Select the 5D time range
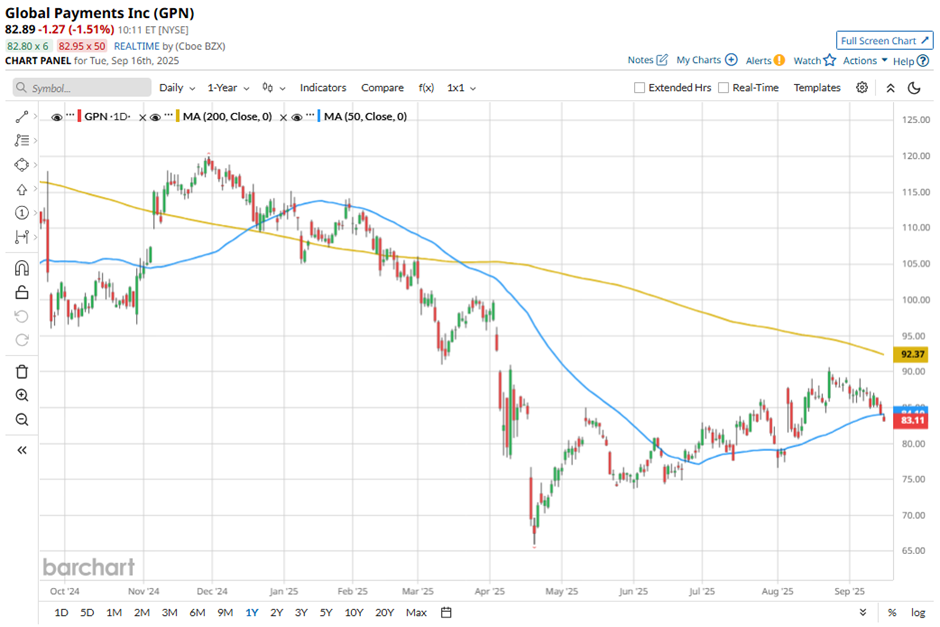Viewport: 940px width, 627px height. click(87, 613)
